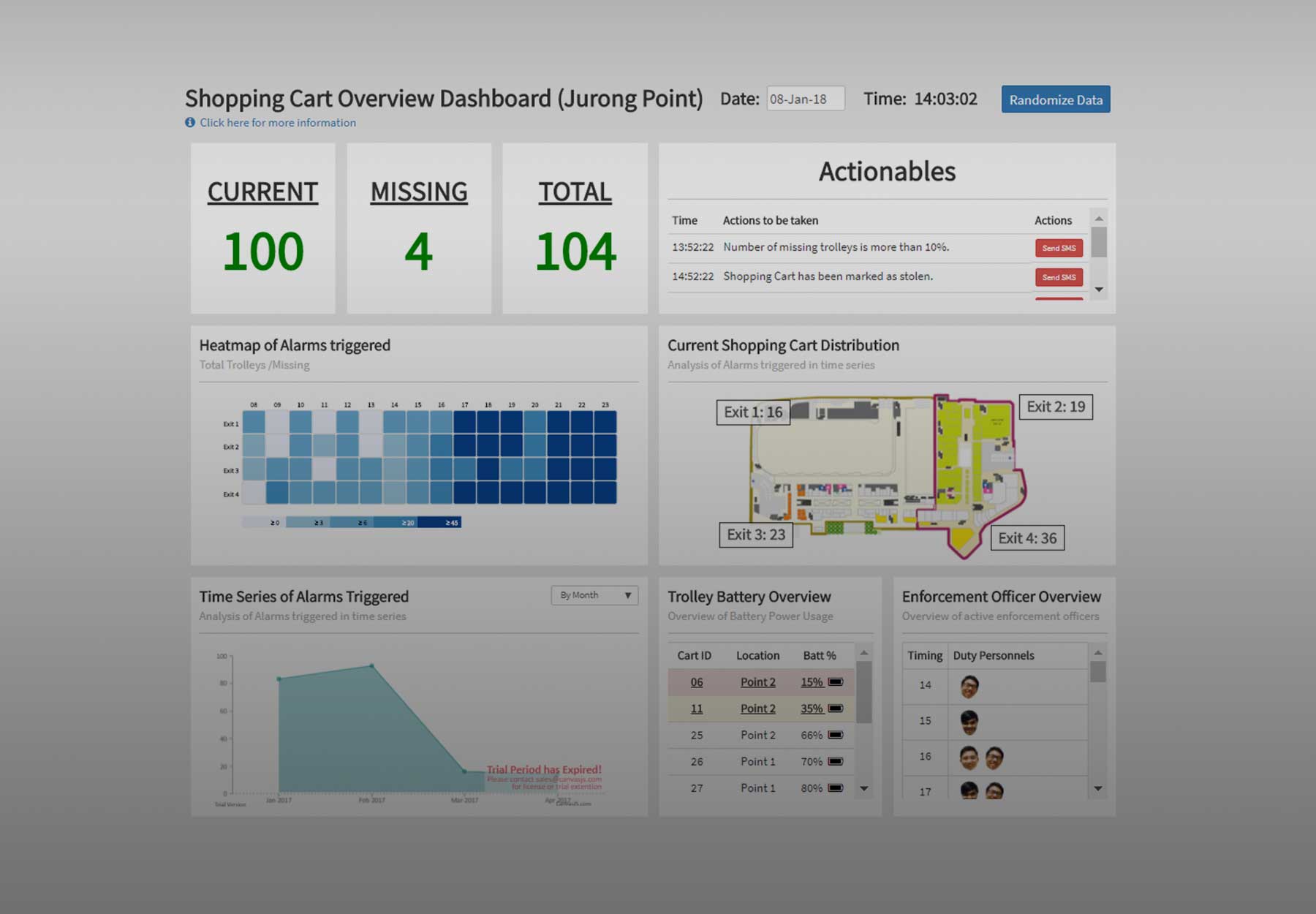Click the Cart ID column header

click(x=694, y=656)
